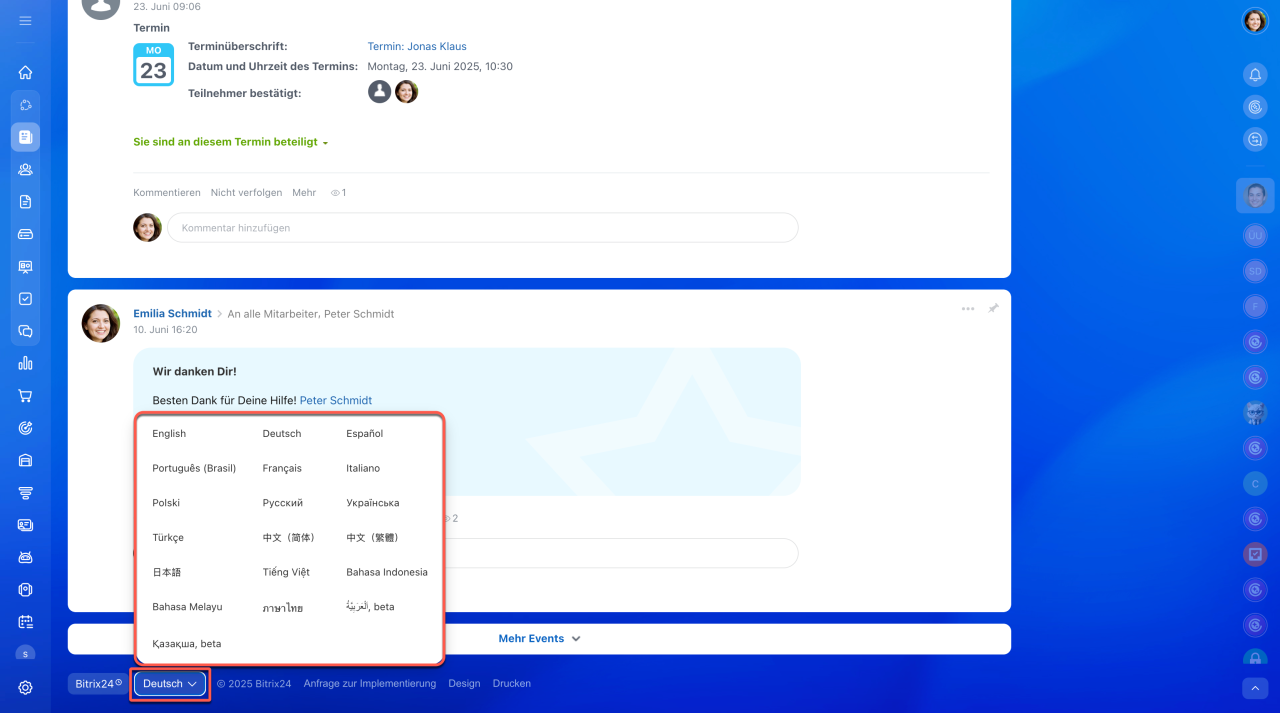1280x713 pixels.
Task: Choose Italiano in the language list
Action: point(363,468)
